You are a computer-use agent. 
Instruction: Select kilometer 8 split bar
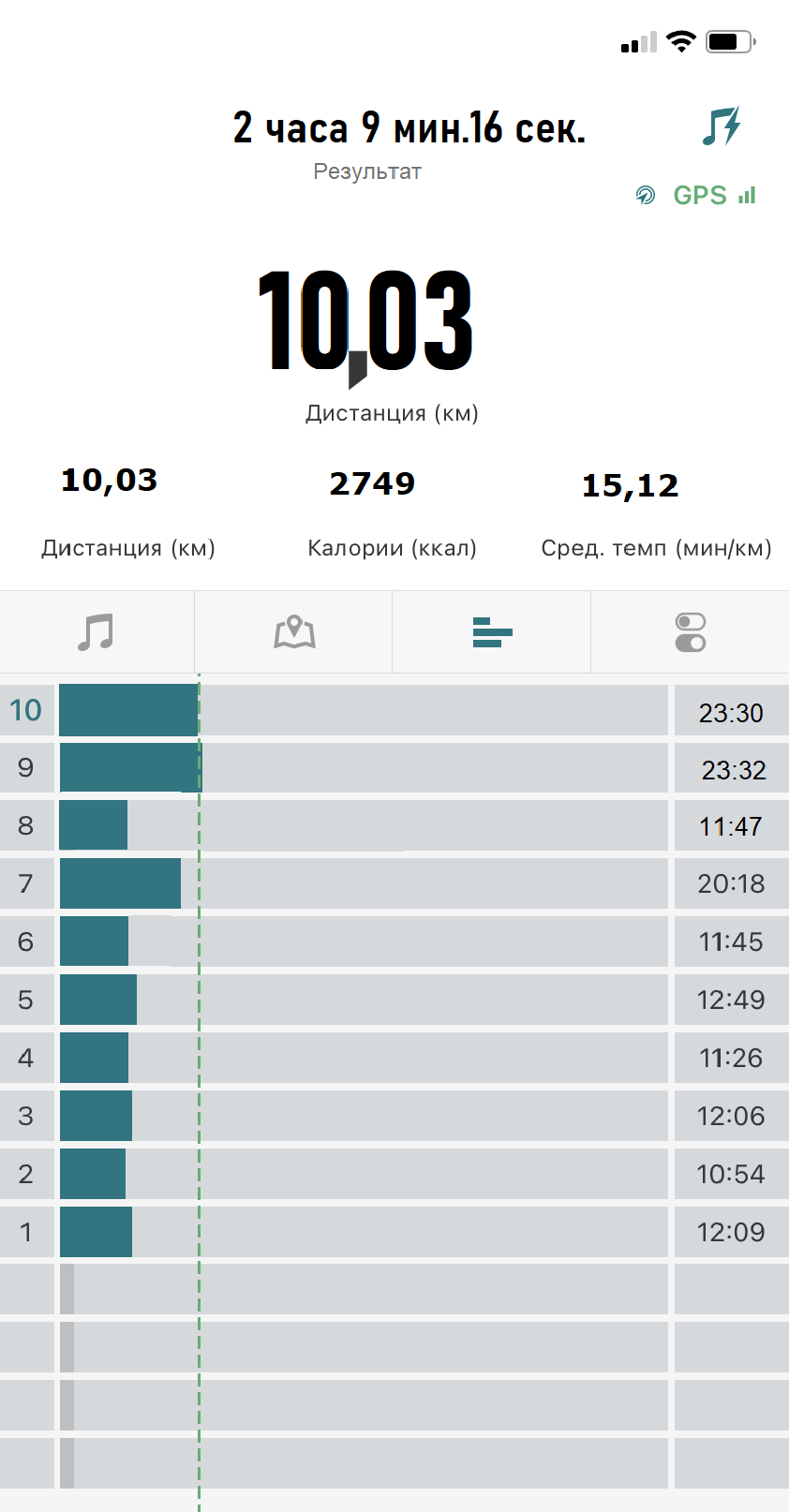click(x=94, y=825)
